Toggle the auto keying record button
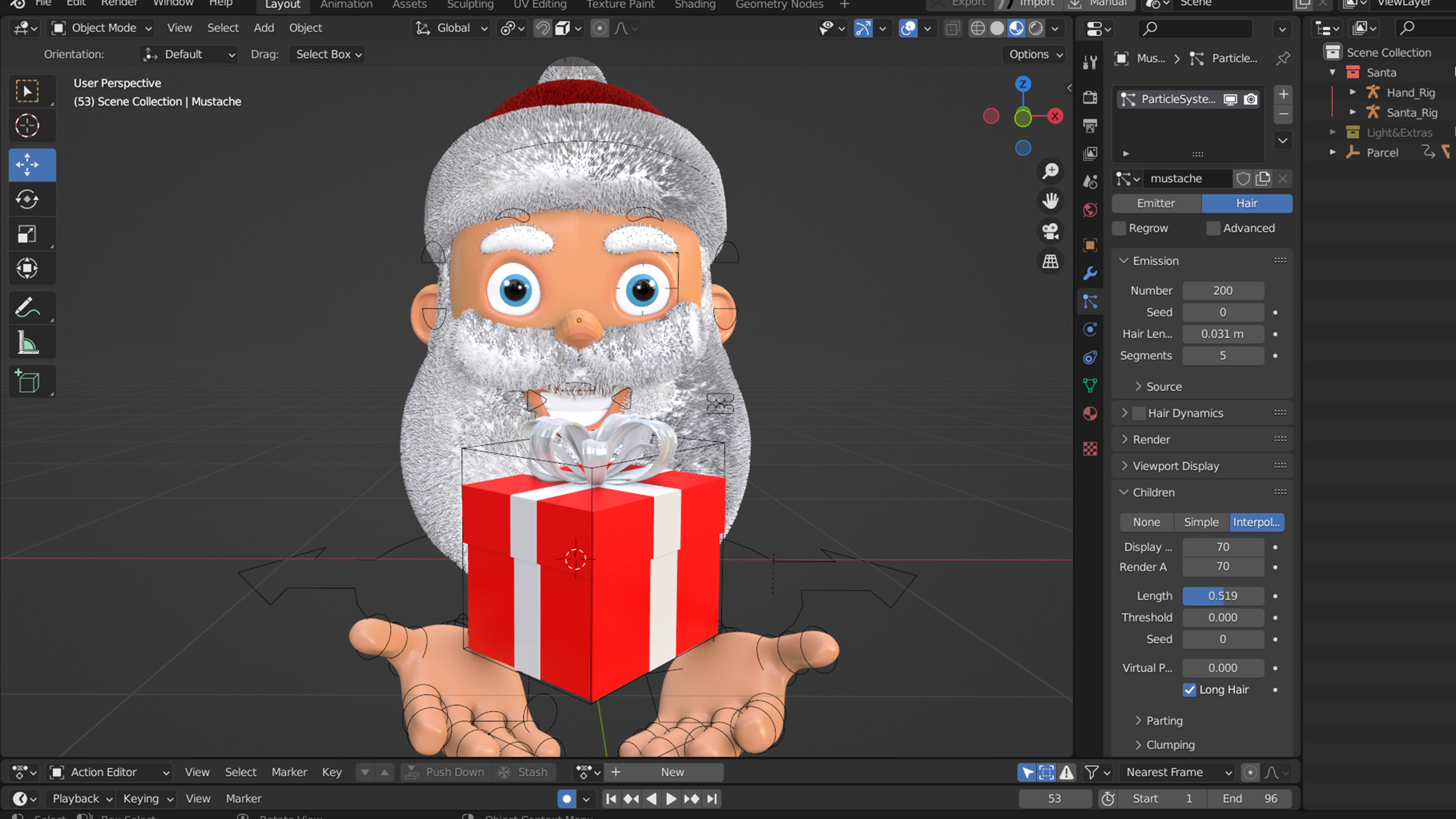The height and width of the screenshot is (819, 1456). 566,799
